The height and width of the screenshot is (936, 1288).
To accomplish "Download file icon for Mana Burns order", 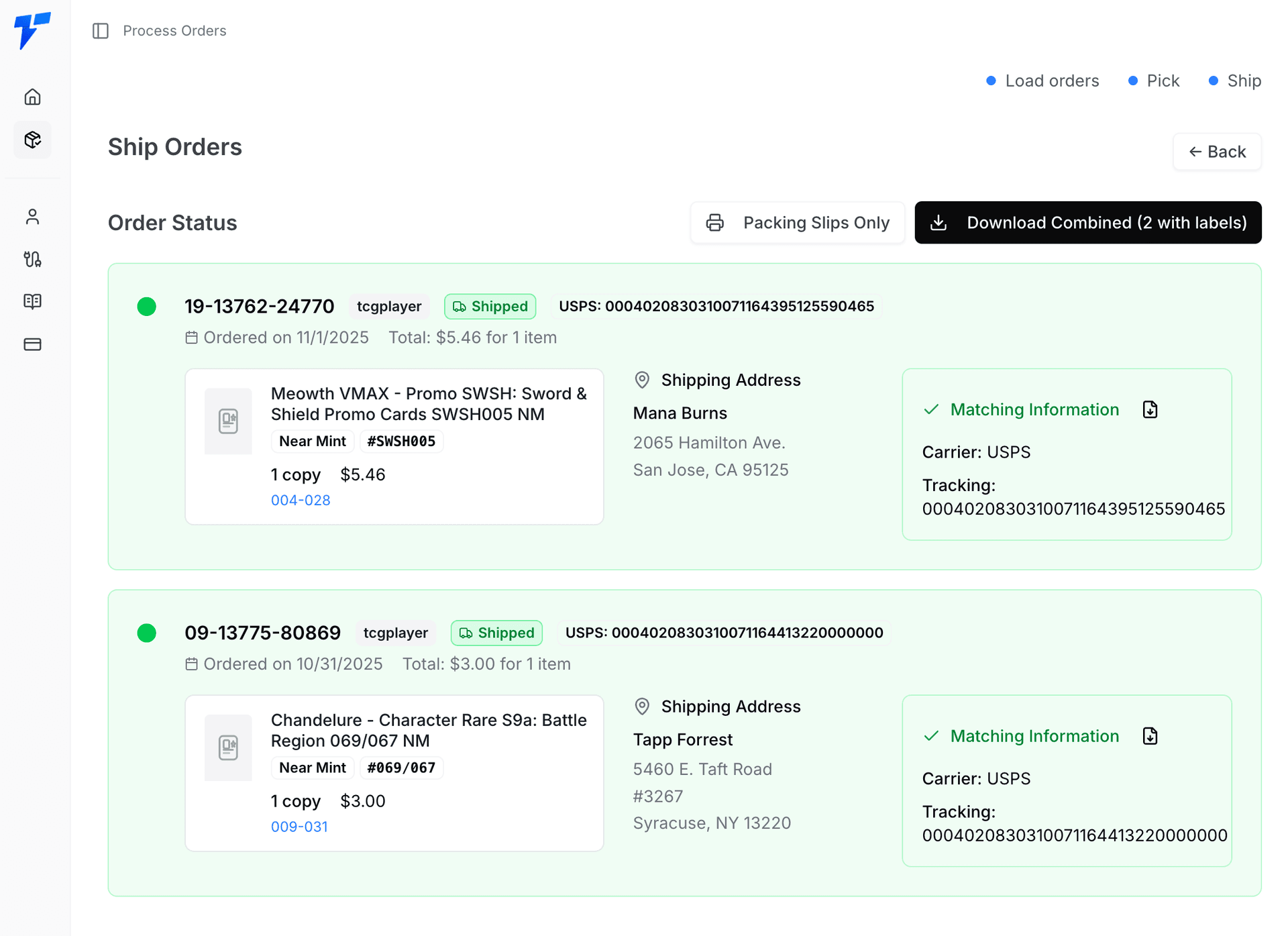I will [1150, 409].
